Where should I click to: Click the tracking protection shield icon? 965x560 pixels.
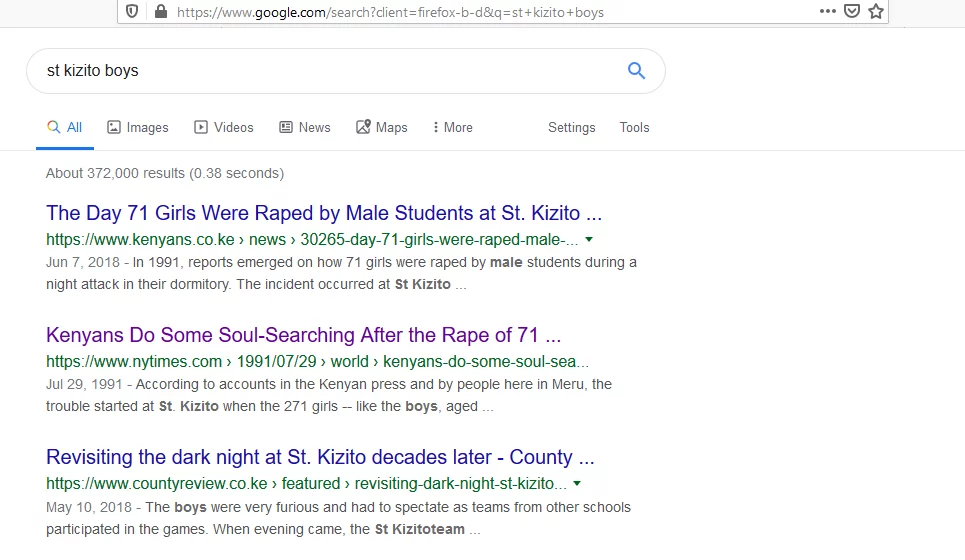click(x=132, y=11)
